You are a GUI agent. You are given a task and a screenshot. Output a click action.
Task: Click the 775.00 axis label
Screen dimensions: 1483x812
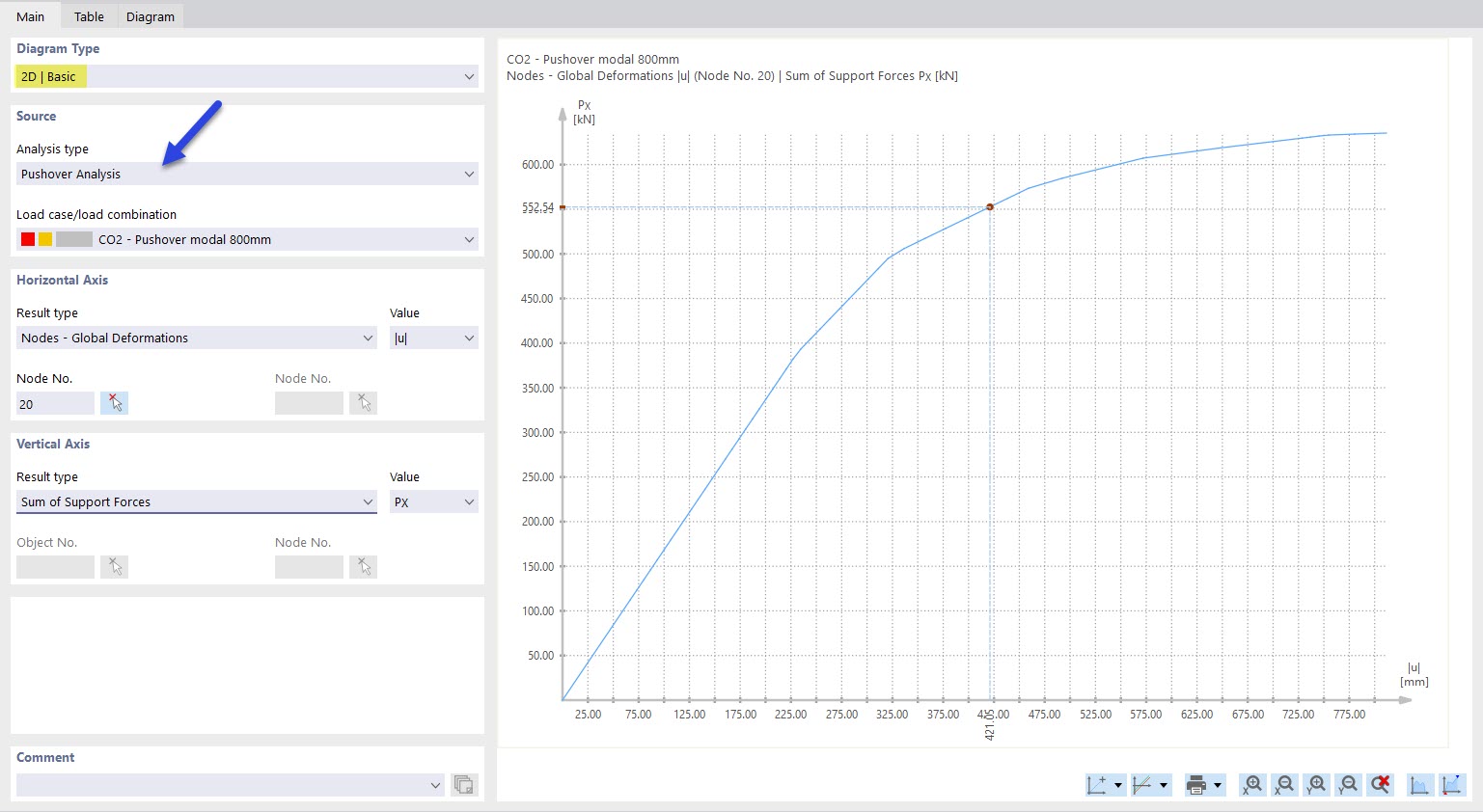point(1349,715)
